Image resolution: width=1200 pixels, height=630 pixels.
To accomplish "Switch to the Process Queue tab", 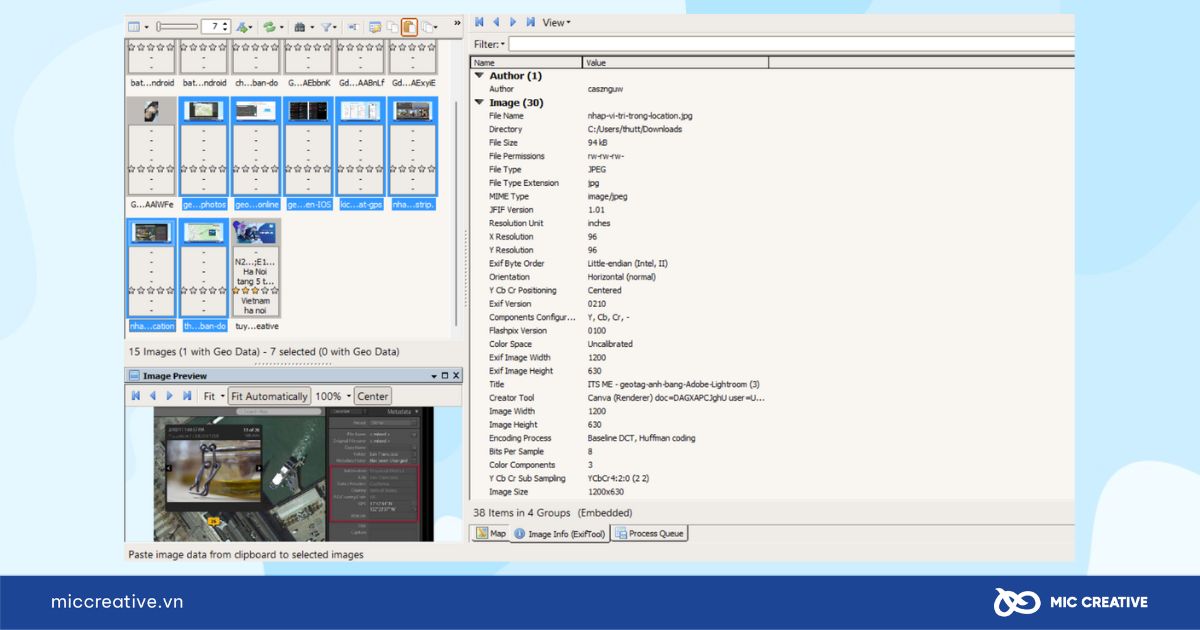I will coord(649,534).
